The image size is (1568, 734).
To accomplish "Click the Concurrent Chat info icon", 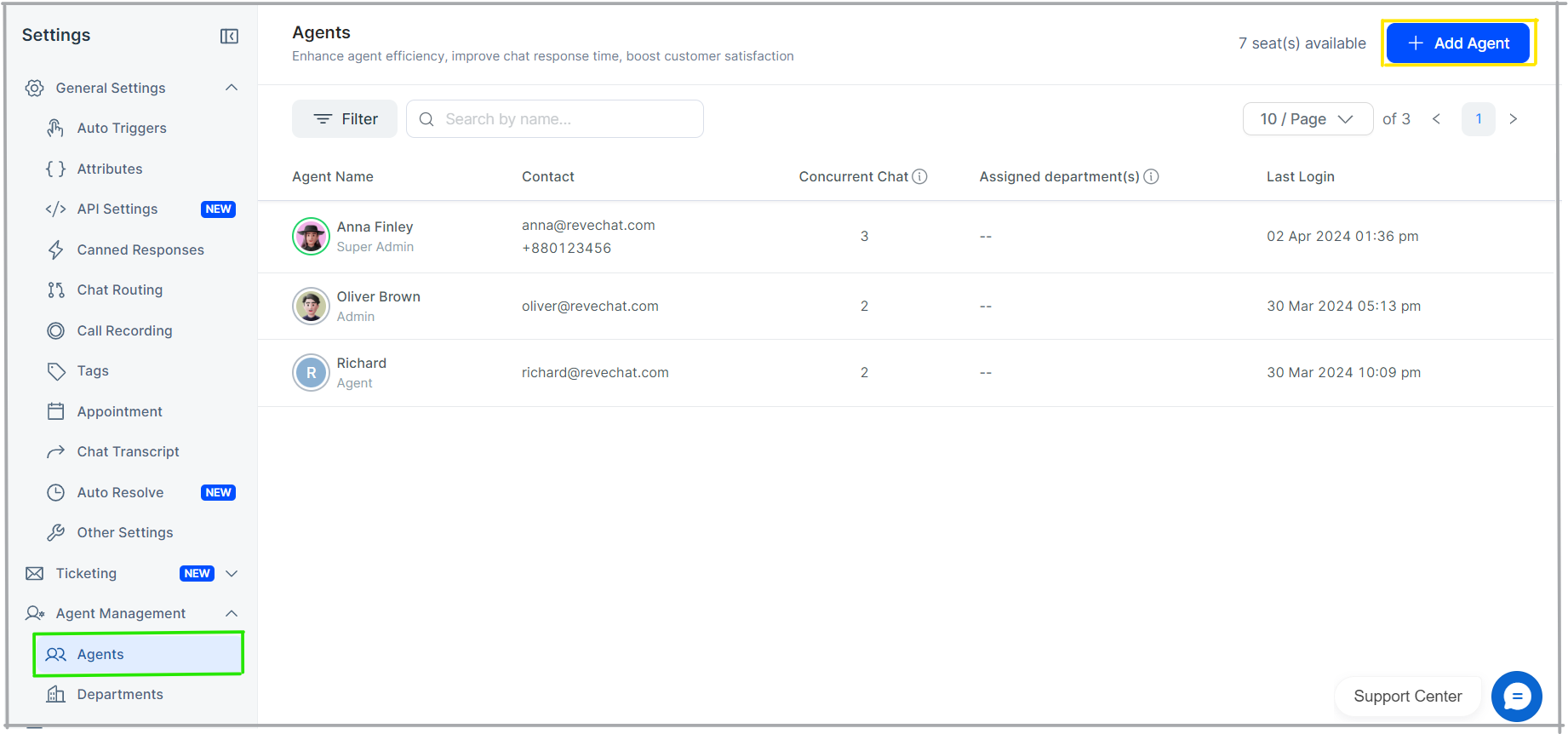I will coord(919,176).
